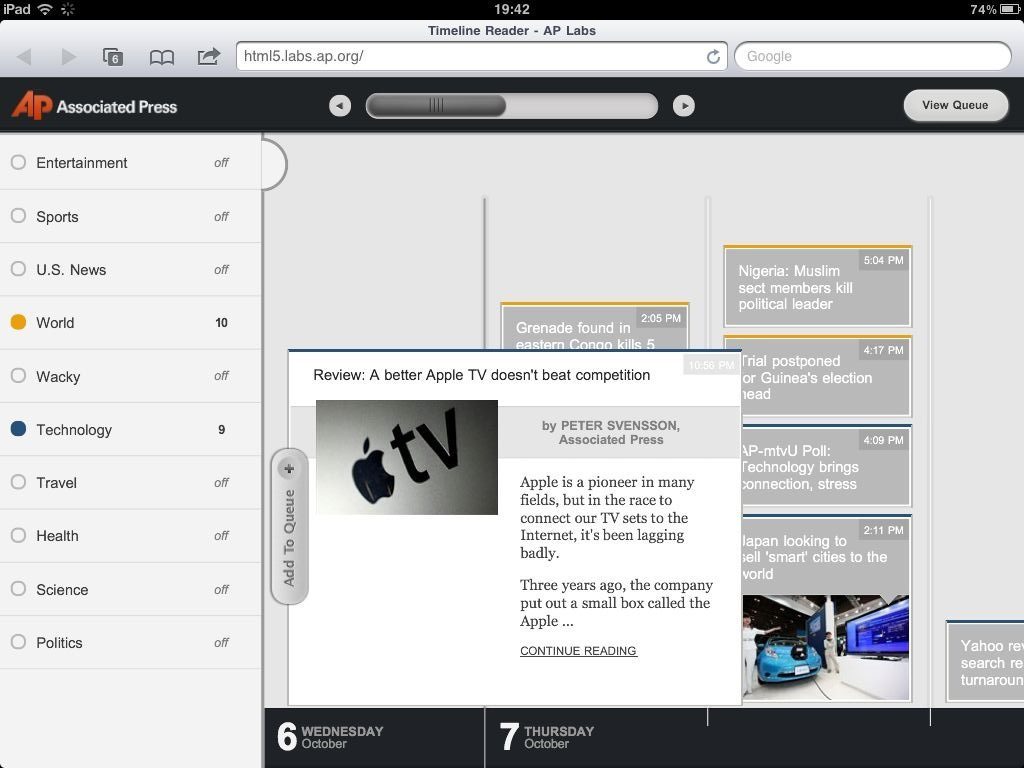This screenshot has height=768, width=1024.
Task: Tap the Google search field
Action: click(x=872, y=56)
